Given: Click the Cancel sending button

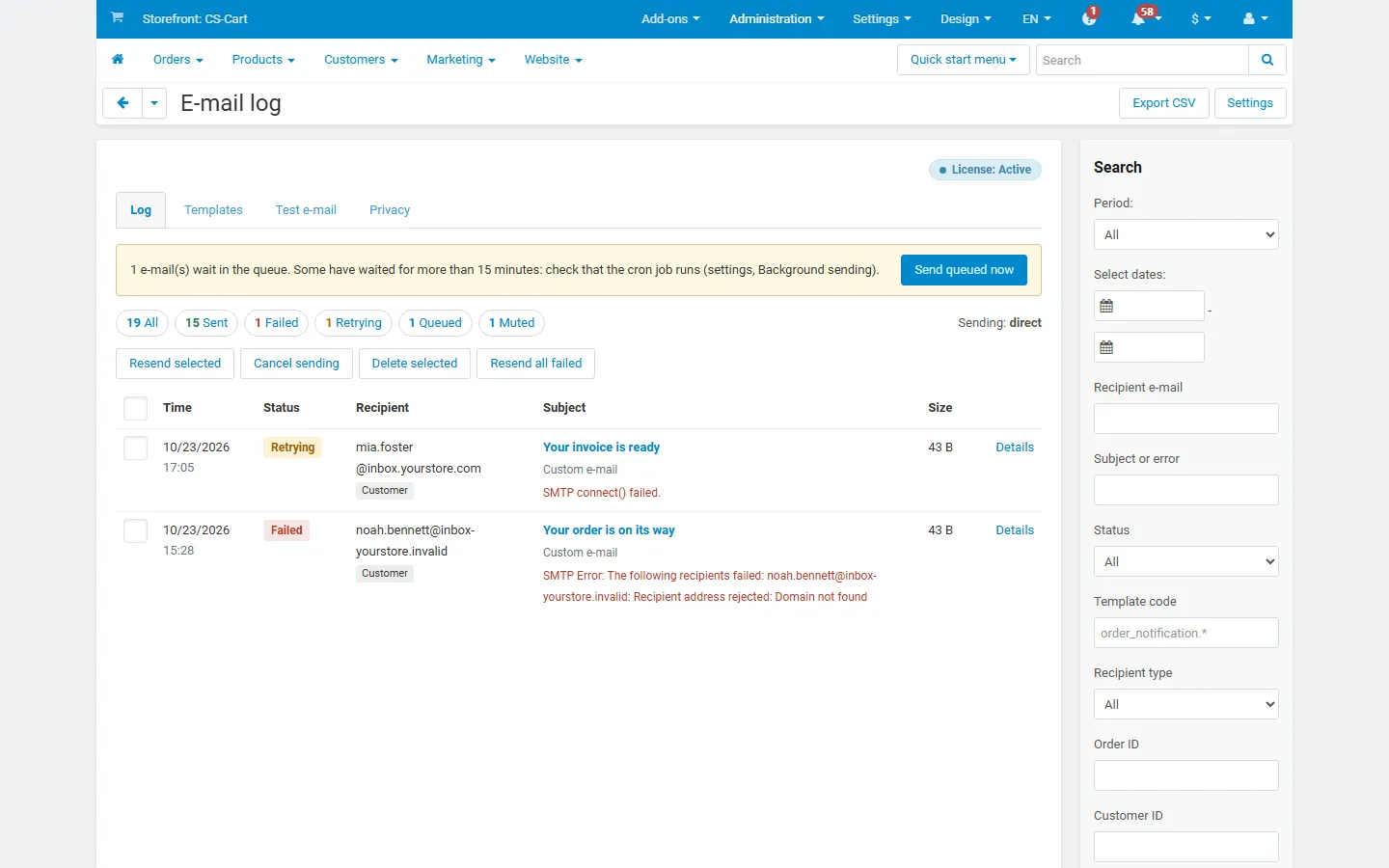Looking at the screenshot, I should (x=296, y=364).
